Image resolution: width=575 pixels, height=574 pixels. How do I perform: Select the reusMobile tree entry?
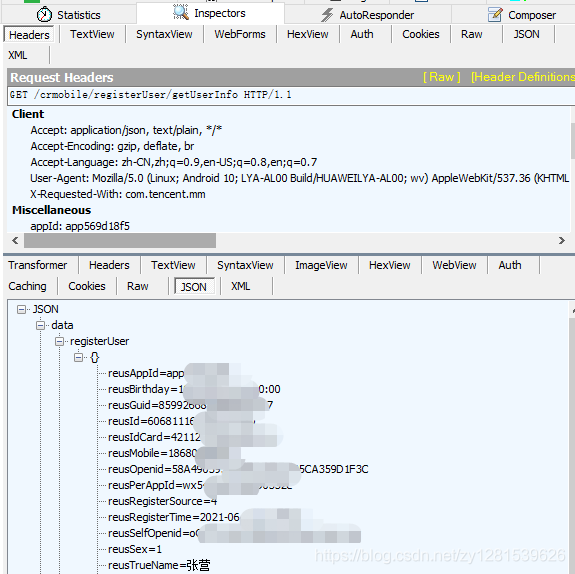tap(153, 453)
